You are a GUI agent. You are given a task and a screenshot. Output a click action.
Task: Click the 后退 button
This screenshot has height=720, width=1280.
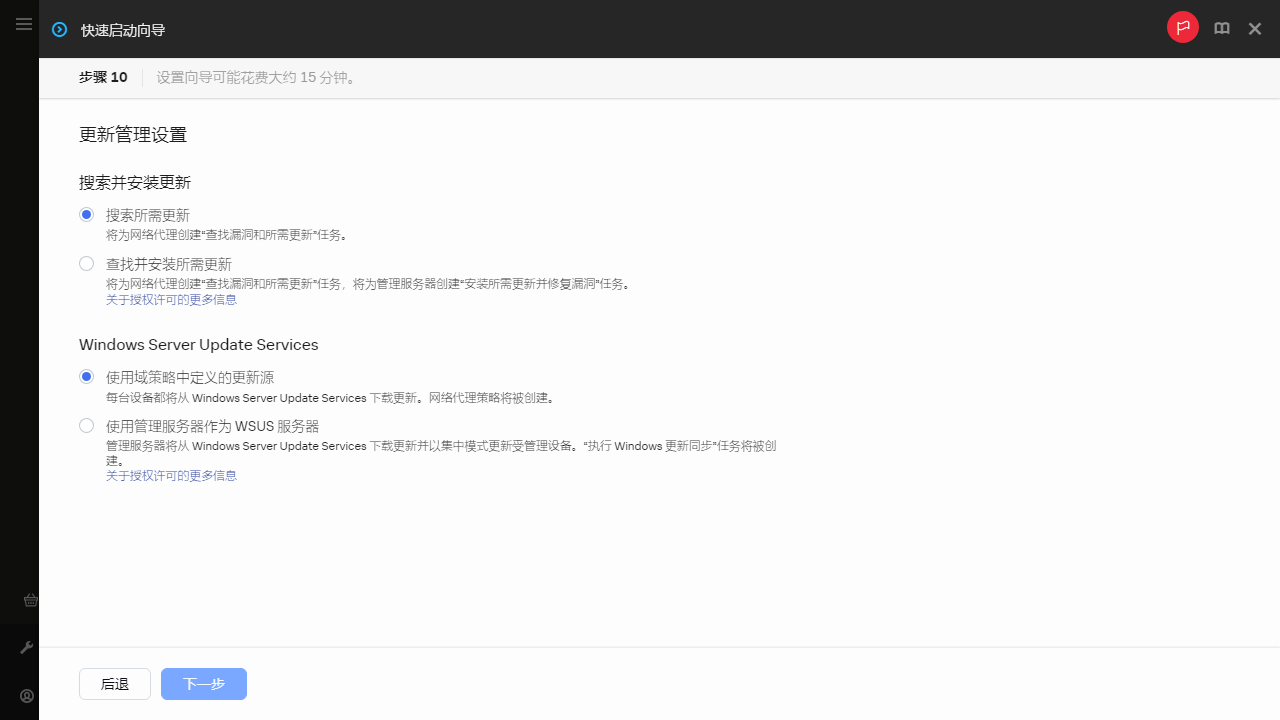[114, 684]
